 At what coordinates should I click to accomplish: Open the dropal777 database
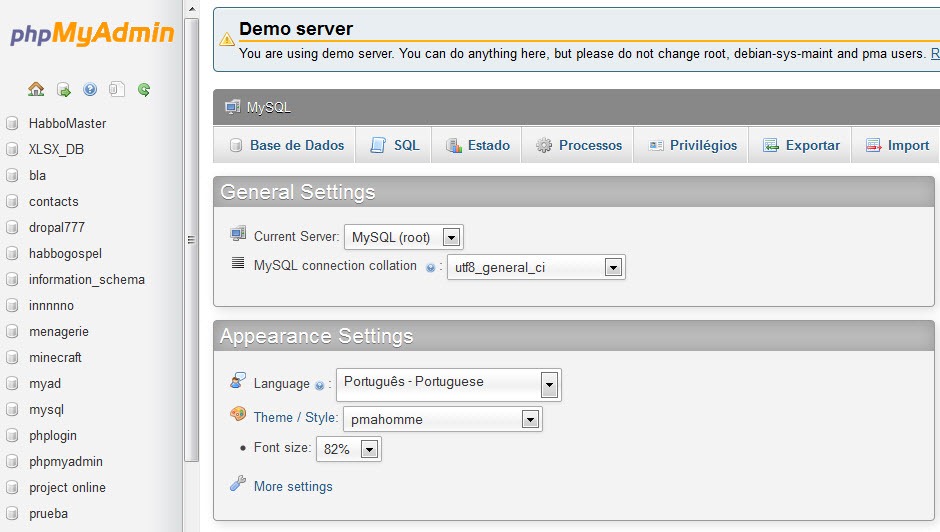tap(57, 227)
